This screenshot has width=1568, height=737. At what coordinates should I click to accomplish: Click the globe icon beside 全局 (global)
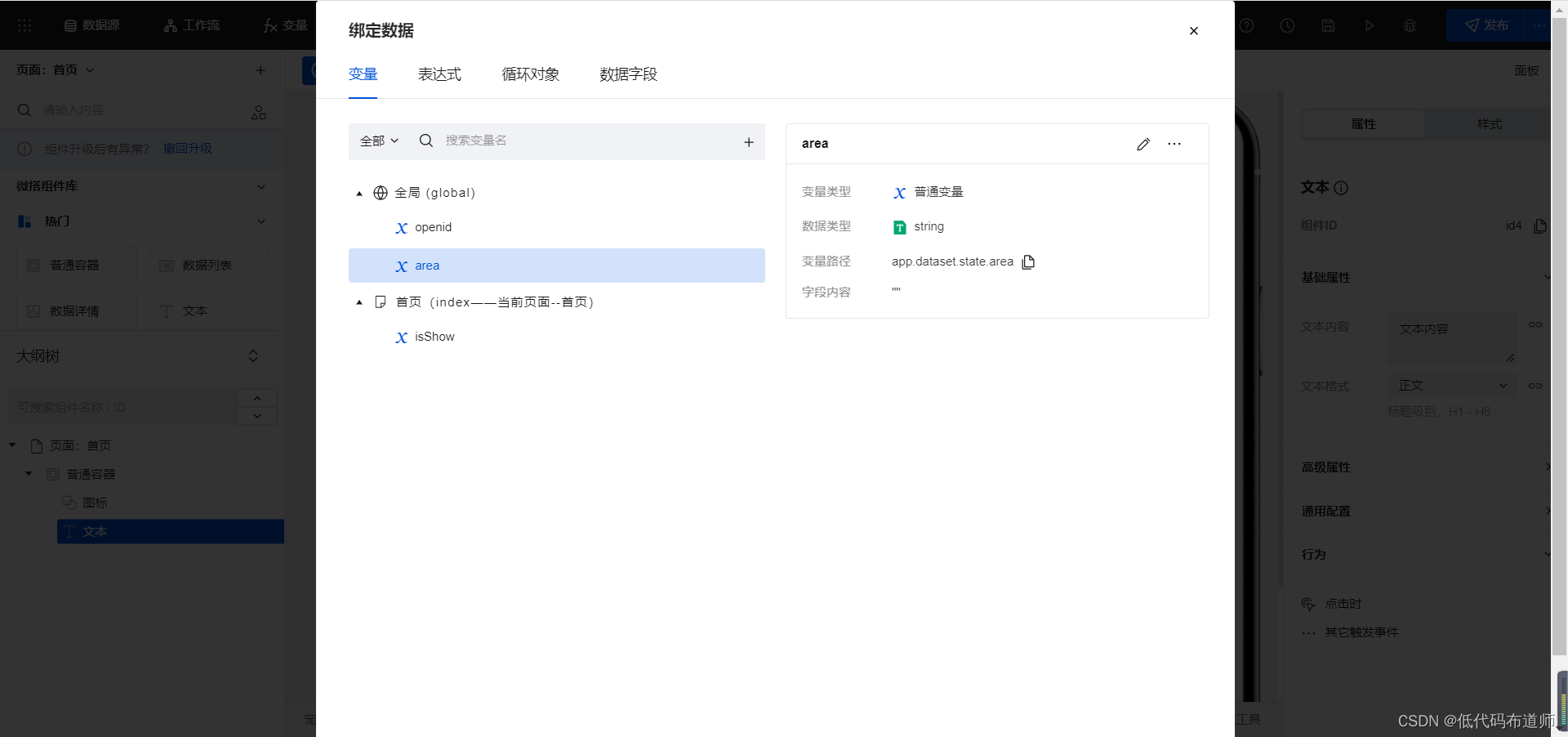pyautogui.click(x=380, y=193)
